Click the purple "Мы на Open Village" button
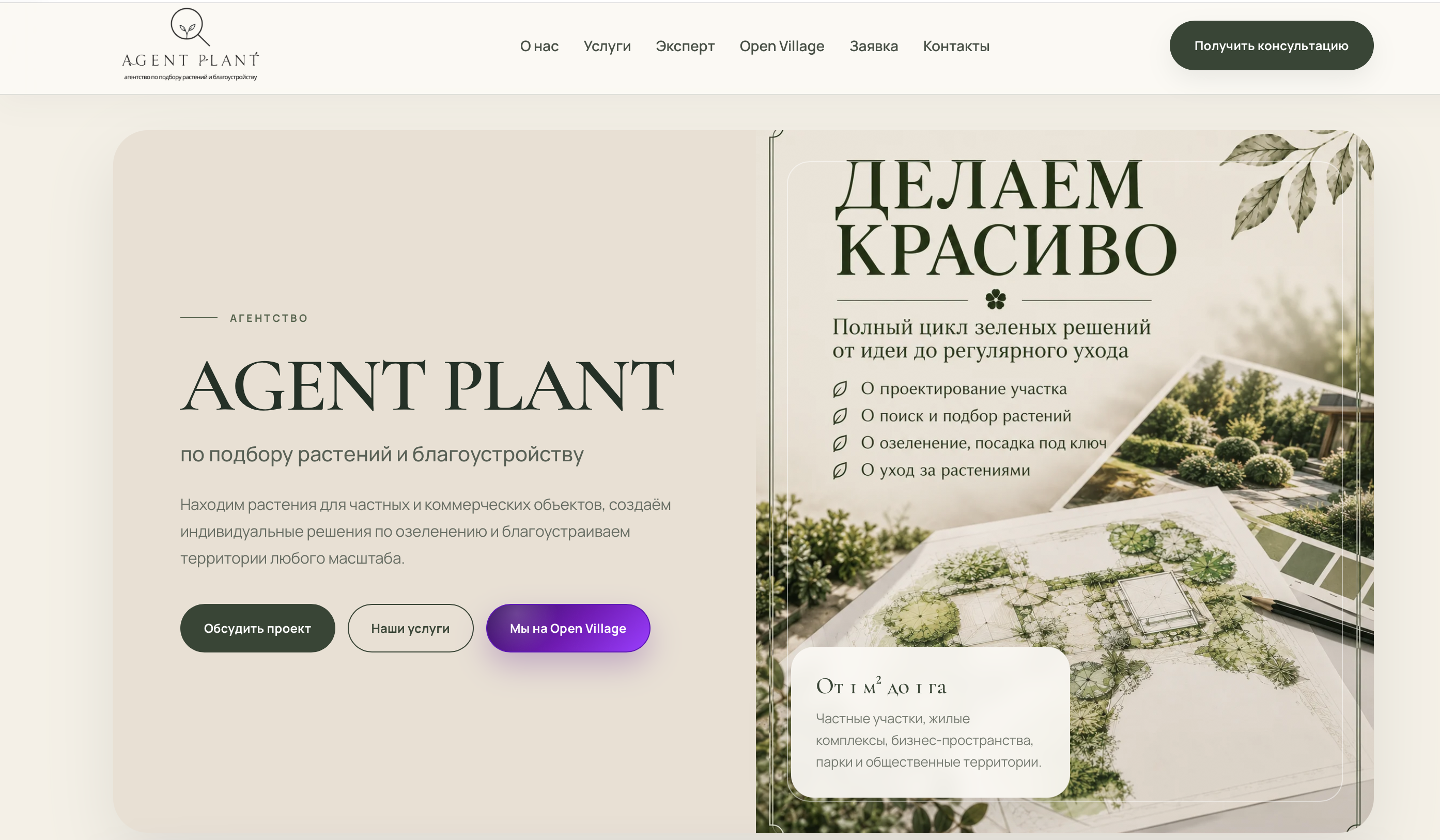This screenshot has width=1440, height=840. pos(567,628)
